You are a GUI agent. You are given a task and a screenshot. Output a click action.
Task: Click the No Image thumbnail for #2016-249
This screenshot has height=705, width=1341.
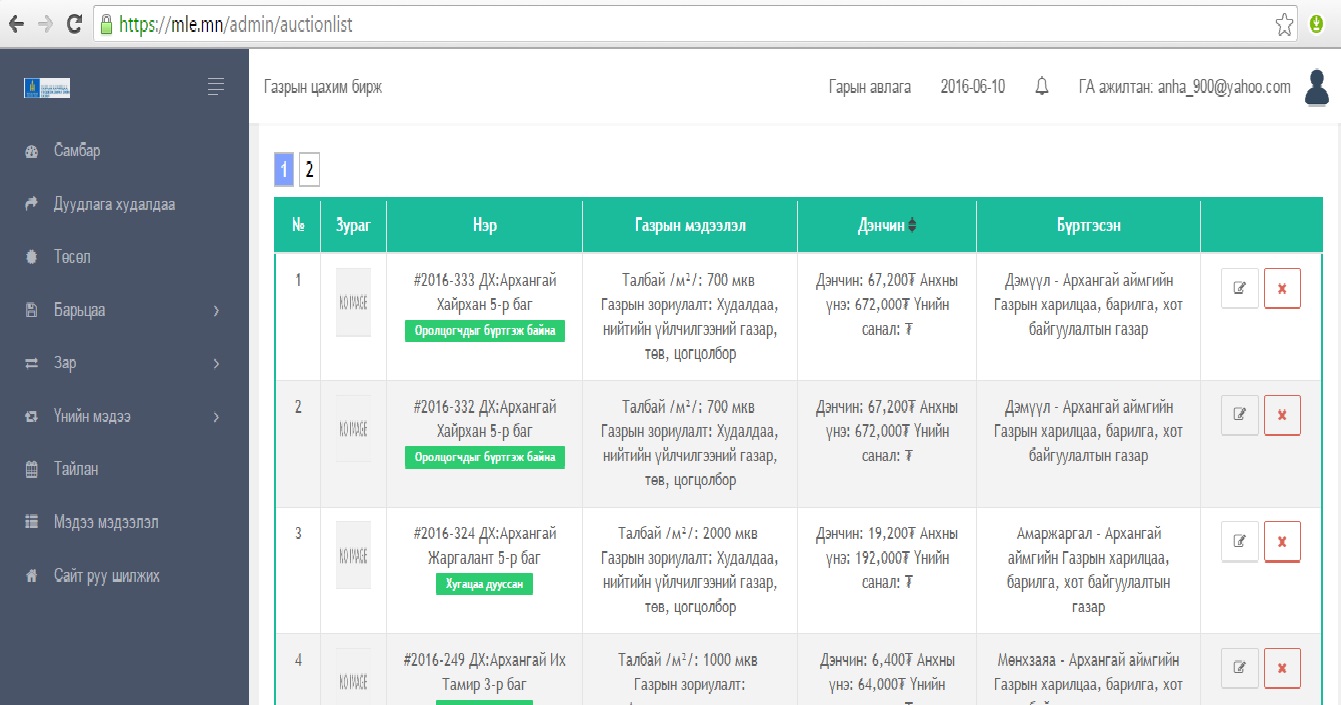click(x=353, y=676)
